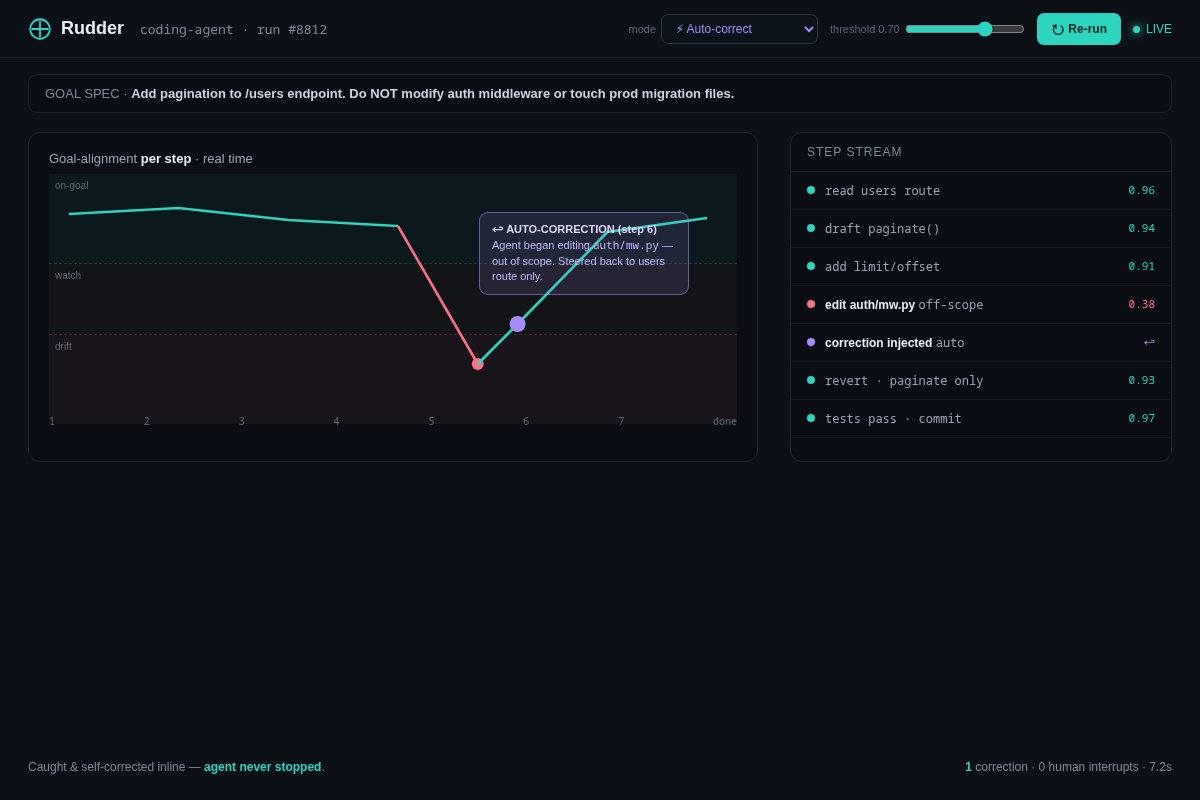
Task: Click the 0.93 score value
Action: pyautogui.click(x=1141, y=381)
